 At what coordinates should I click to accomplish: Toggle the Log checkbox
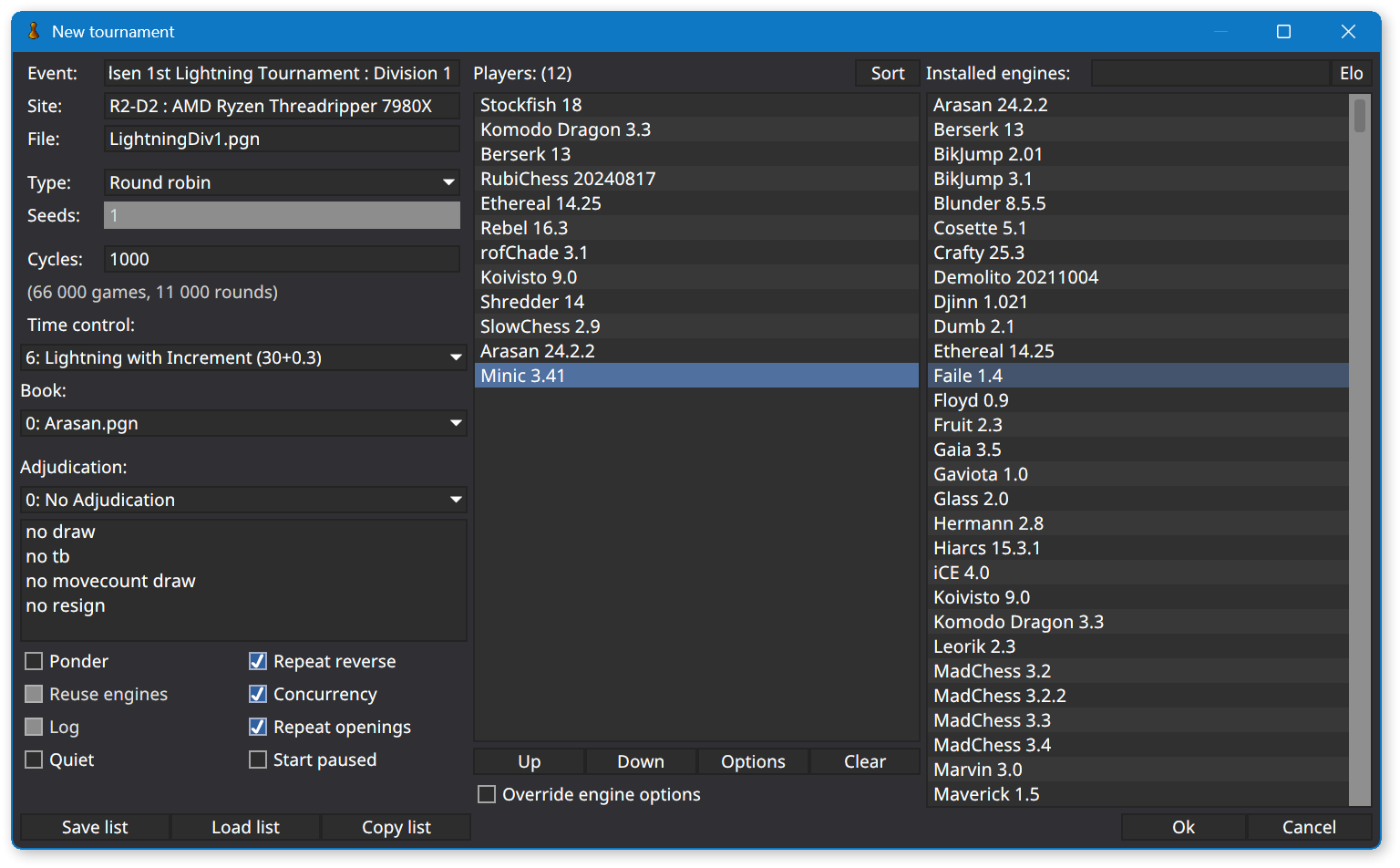point(34,727)
